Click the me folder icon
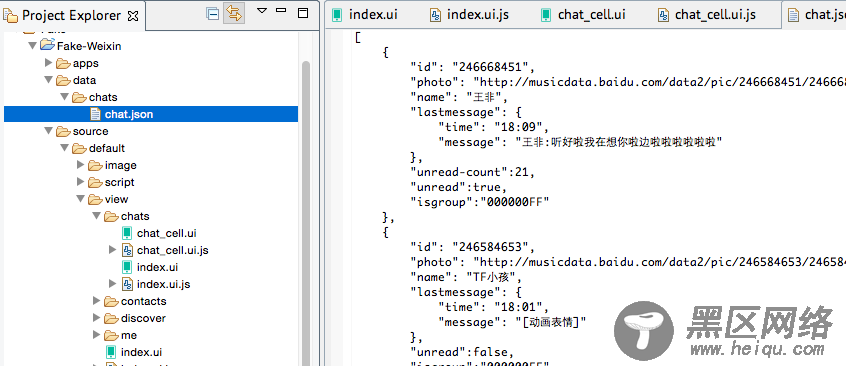 [x=111, y=335]
